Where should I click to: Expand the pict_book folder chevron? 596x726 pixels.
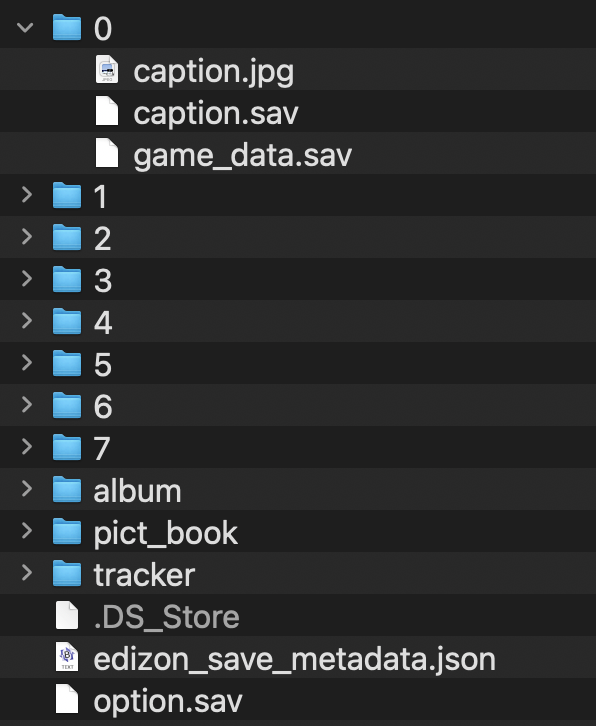click(27, 531)
